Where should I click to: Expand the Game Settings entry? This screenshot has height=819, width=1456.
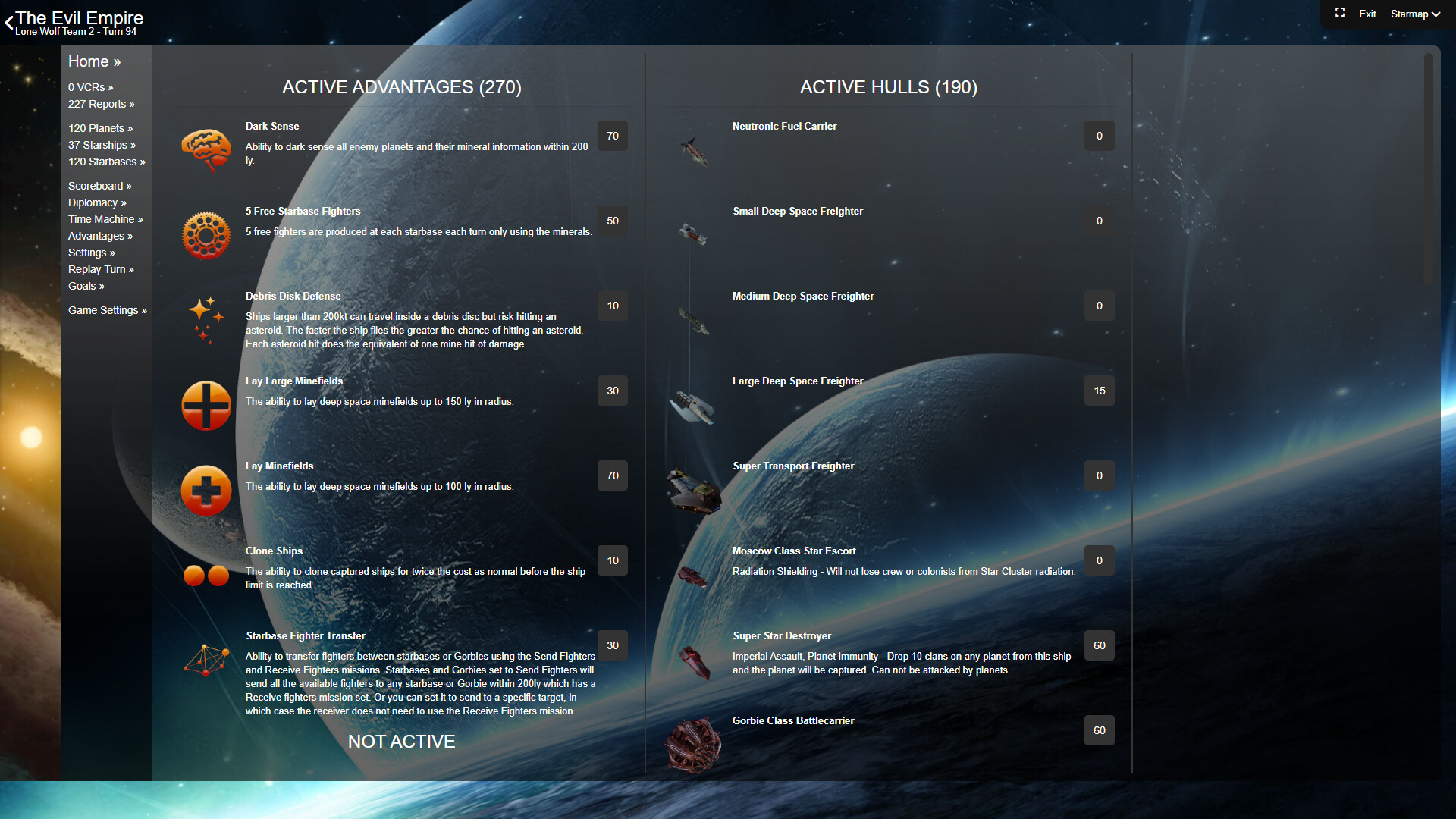(x=107, y=309)
